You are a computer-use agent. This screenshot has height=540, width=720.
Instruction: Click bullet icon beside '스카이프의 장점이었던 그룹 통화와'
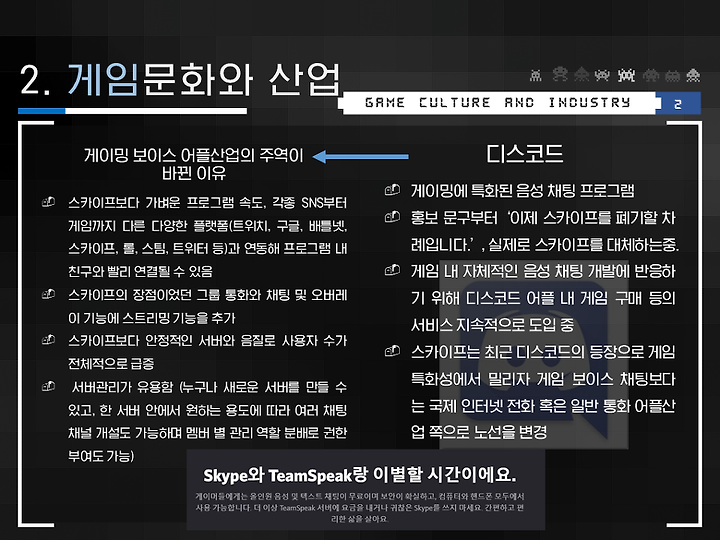pyautogui.click(x=49, y=294)
